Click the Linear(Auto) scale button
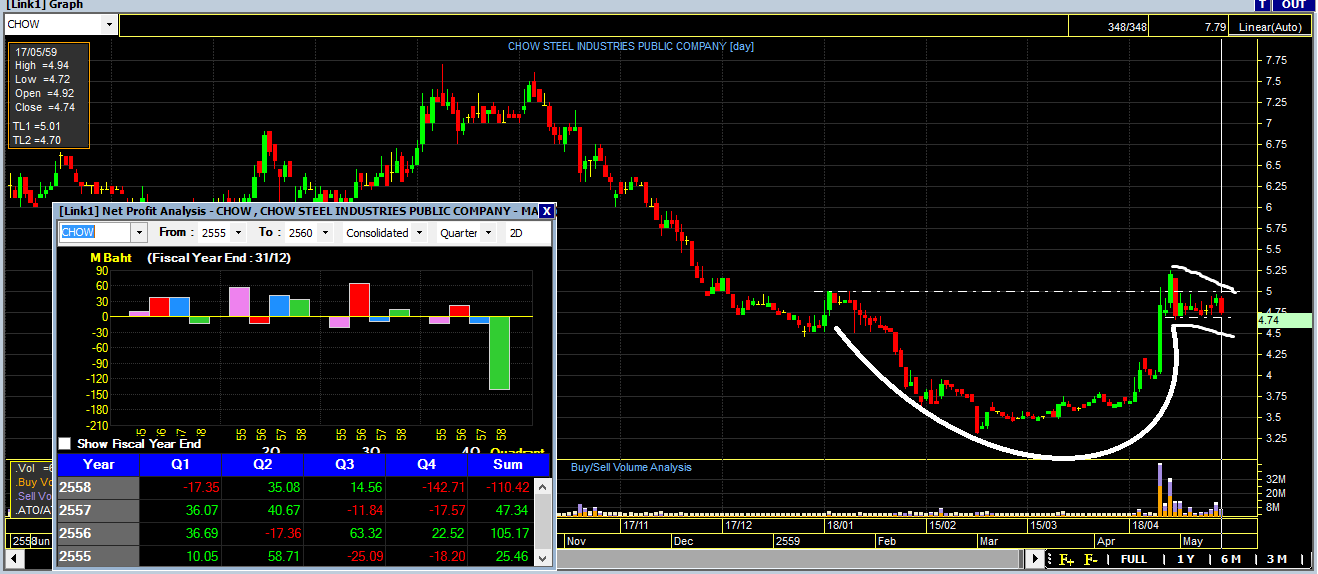 (1270, 27)
